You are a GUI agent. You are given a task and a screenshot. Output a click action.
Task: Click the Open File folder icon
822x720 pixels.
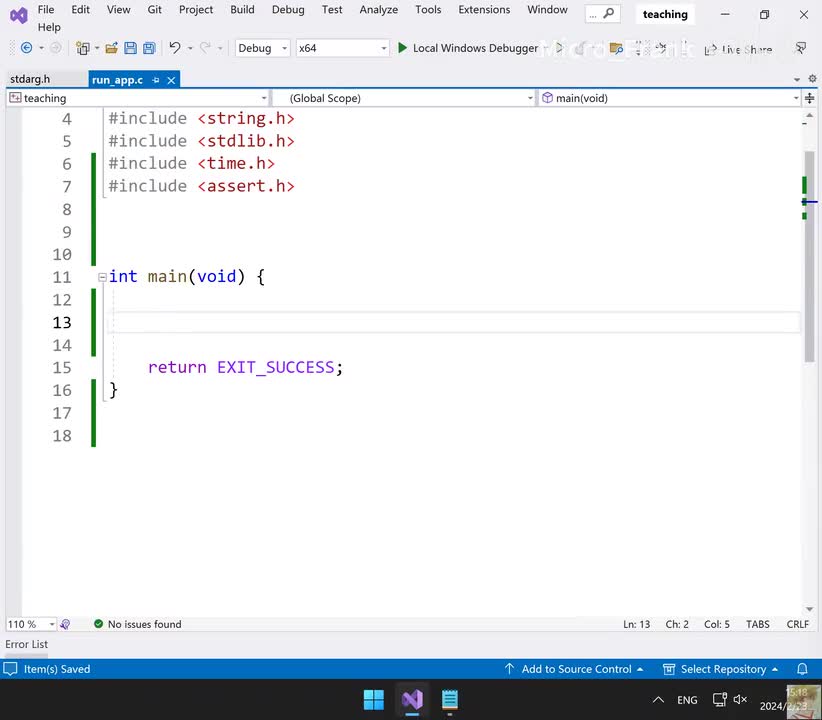click(111, 48)
